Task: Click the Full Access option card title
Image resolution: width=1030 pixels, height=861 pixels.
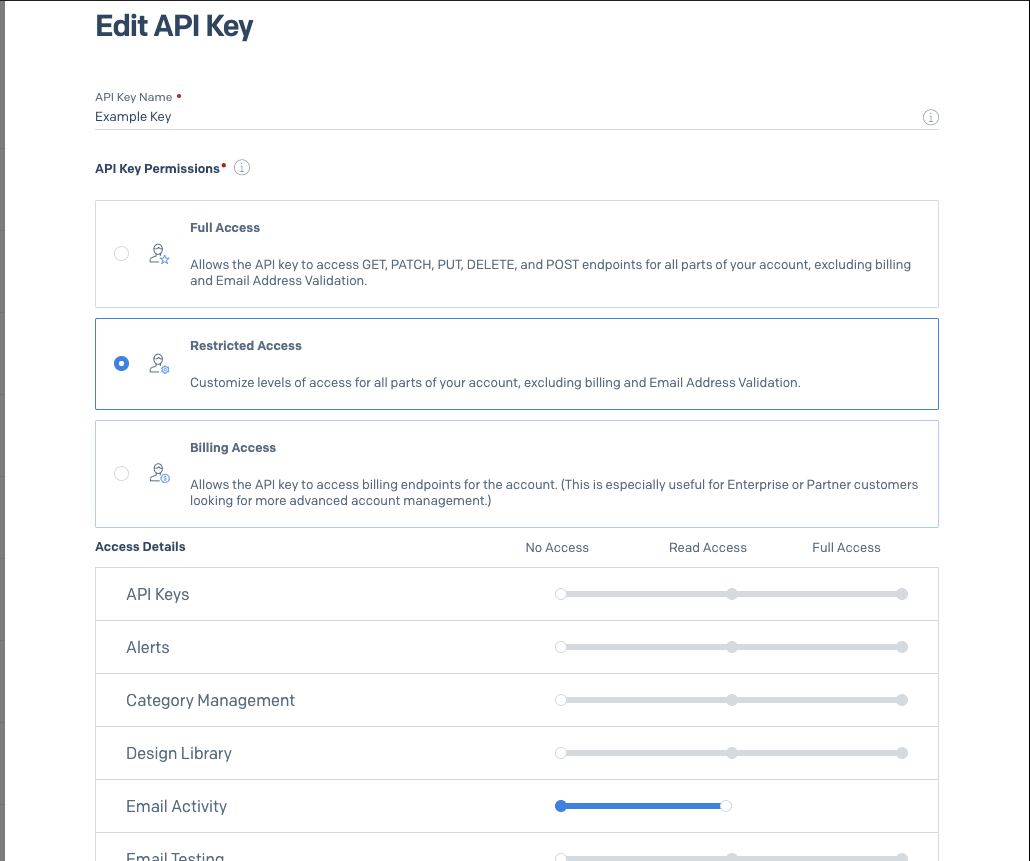Action: pos(225,228)
